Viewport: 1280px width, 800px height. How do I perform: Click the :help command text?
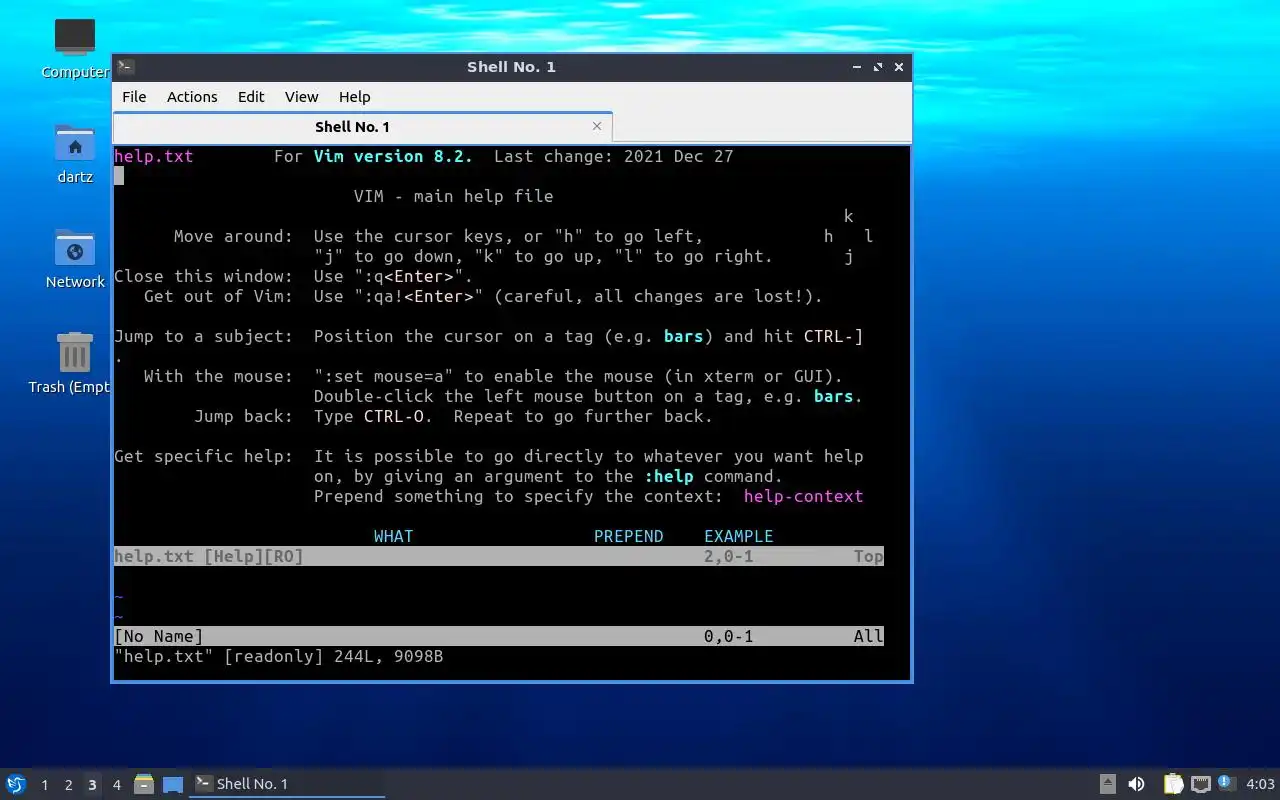(x=669, y=476)
